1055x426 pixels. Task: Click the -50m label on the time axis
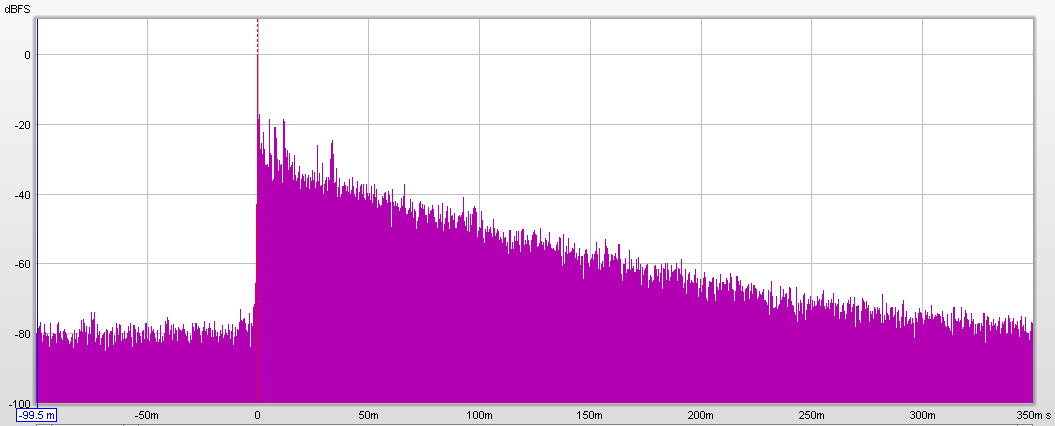(x=146, y=414)
